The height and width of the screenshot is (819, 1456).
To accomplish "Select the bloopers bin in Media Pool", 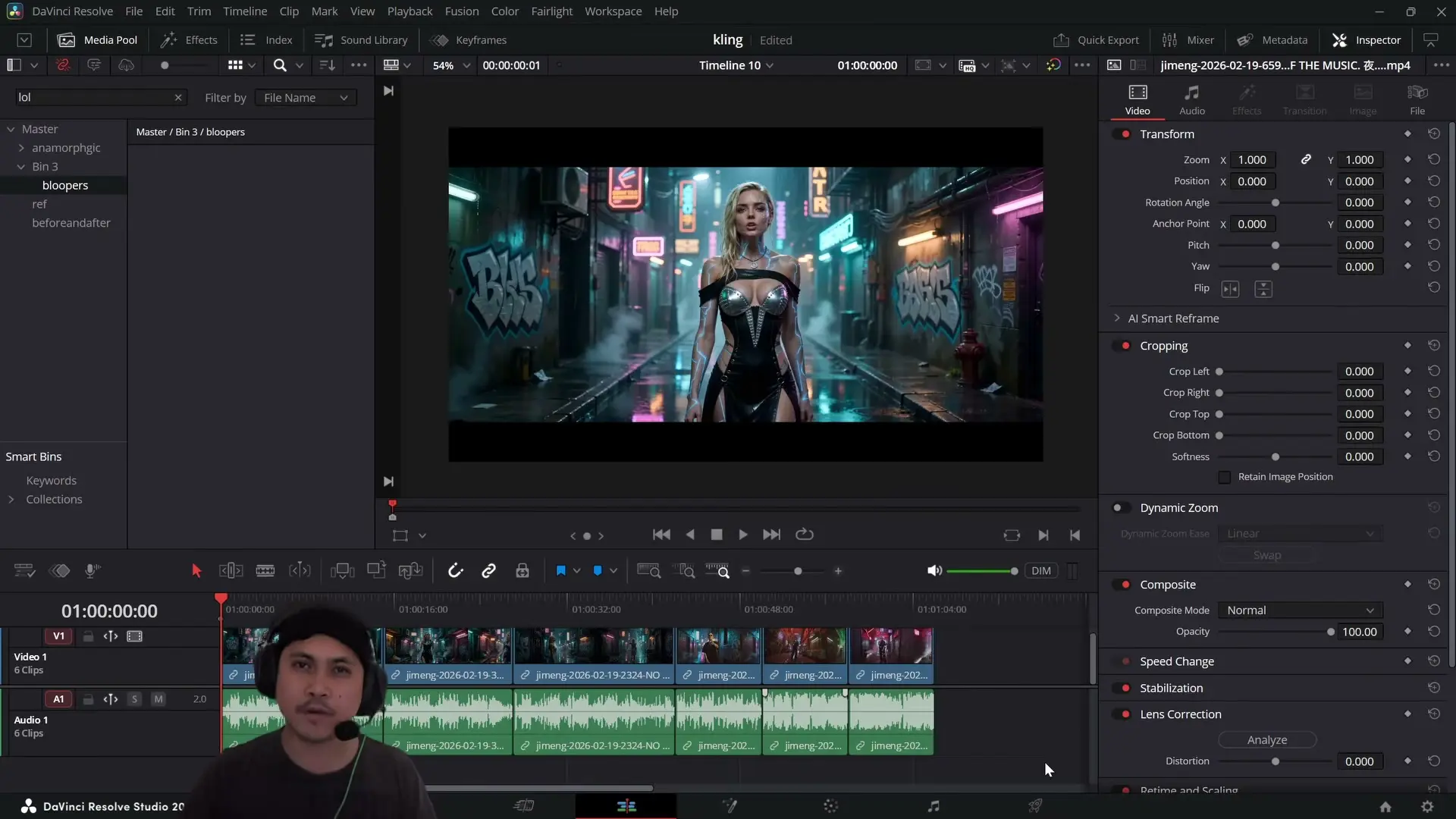I will pos(66,185).
